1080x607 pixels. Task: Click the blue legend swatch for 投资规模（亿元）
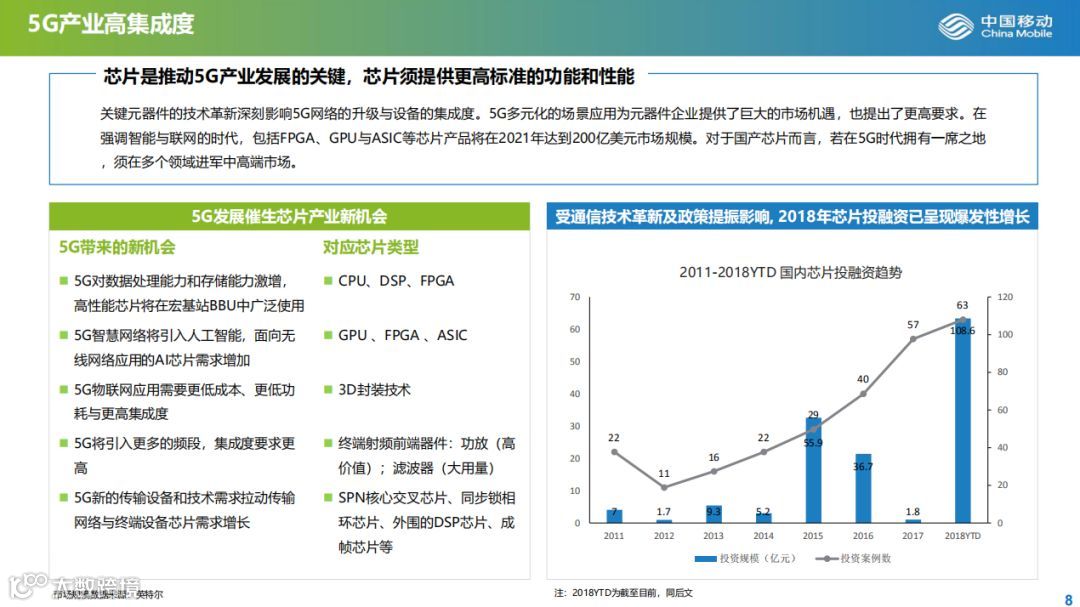pos(705,559)
